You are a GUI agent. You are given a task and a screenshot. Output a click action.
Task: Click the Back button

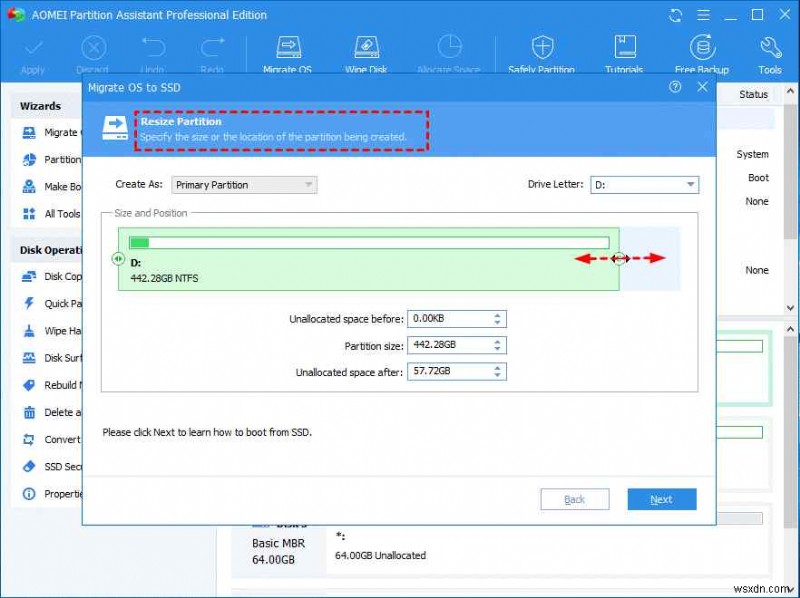click(x=575, y=498)
